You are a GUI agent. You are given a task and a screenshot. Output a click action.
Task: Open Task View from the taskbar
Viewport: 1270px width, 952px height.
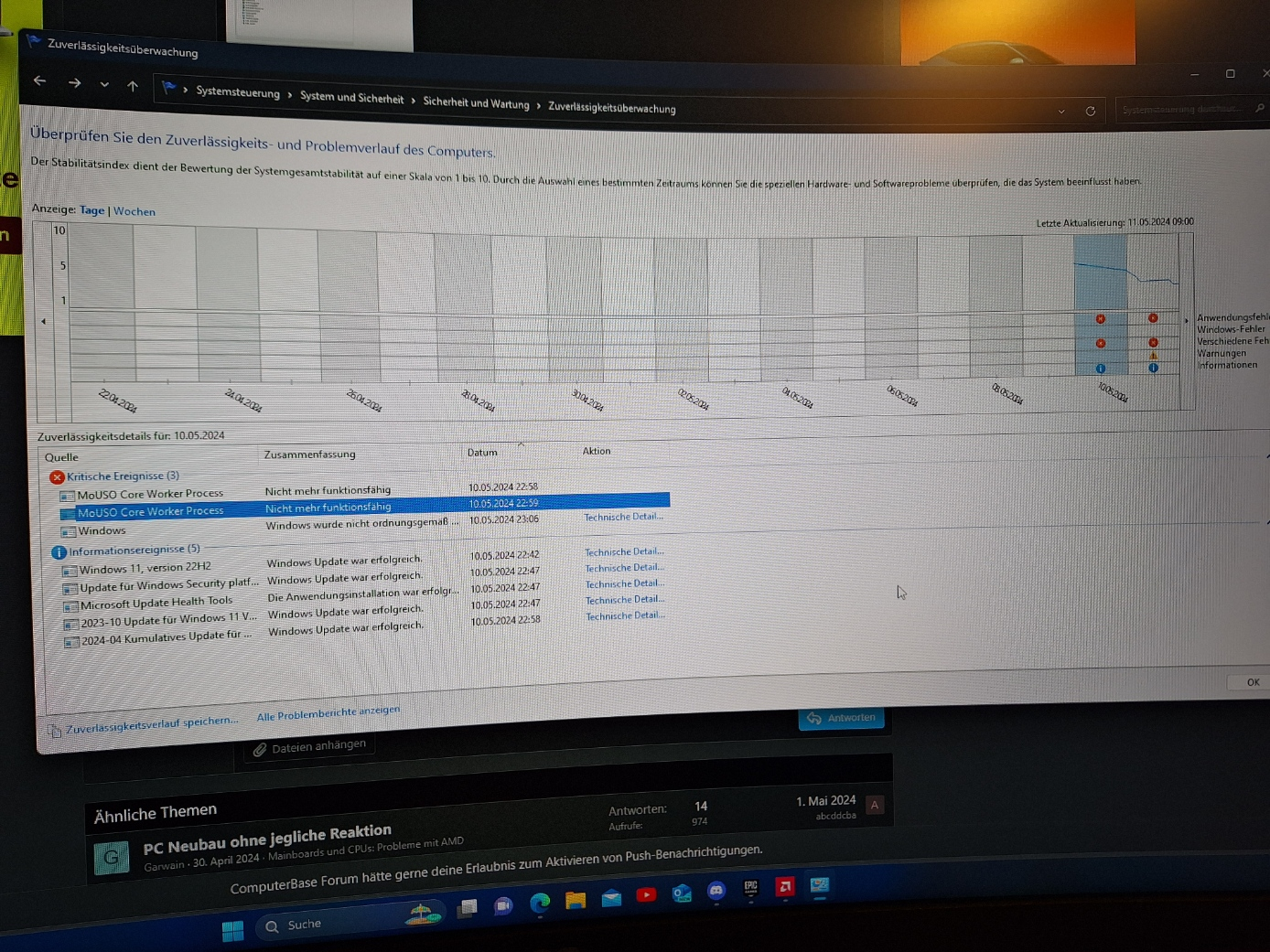(x=468, y=908)
